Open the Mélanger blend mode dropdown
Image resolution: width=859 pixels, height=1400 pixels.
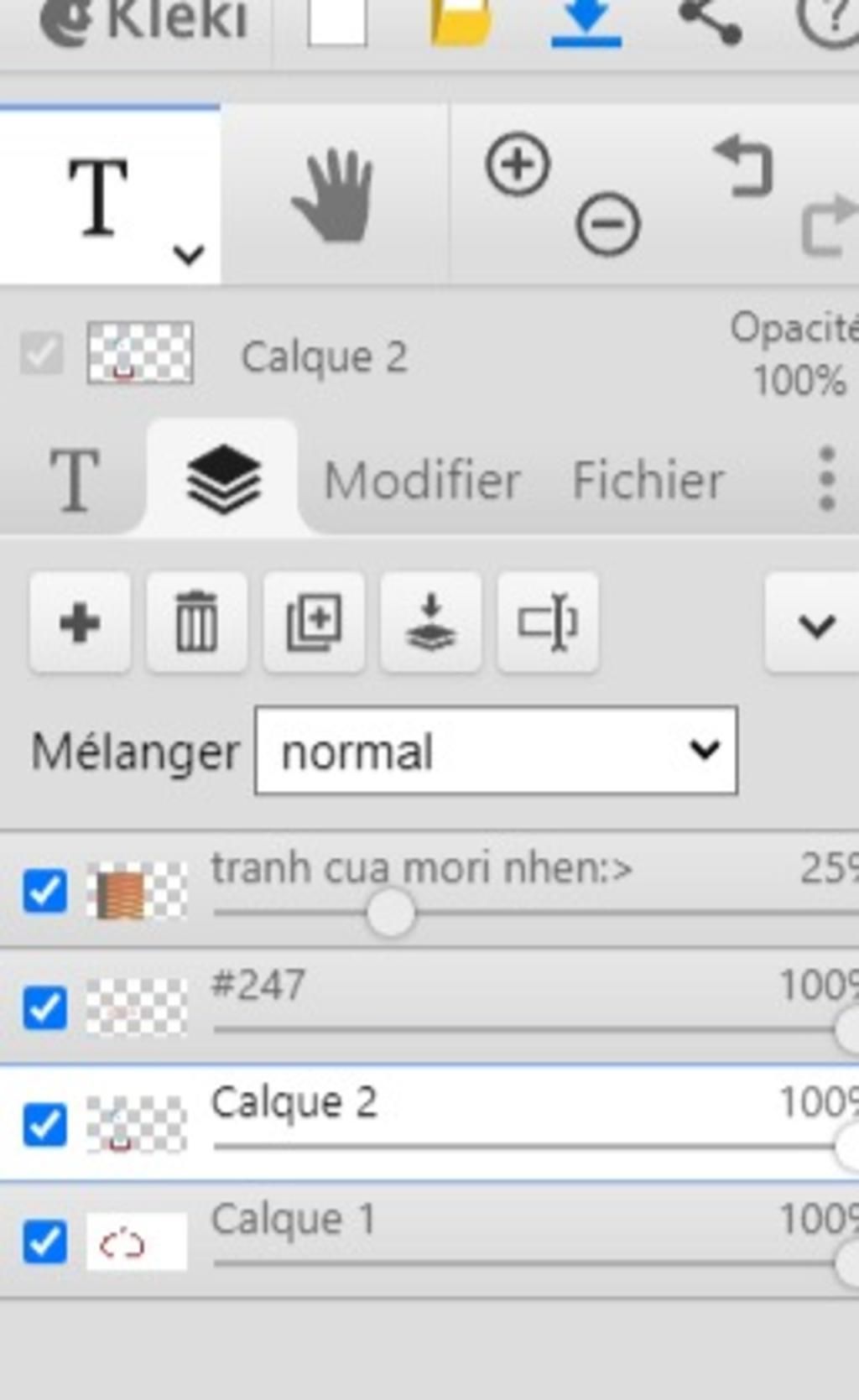496,751
